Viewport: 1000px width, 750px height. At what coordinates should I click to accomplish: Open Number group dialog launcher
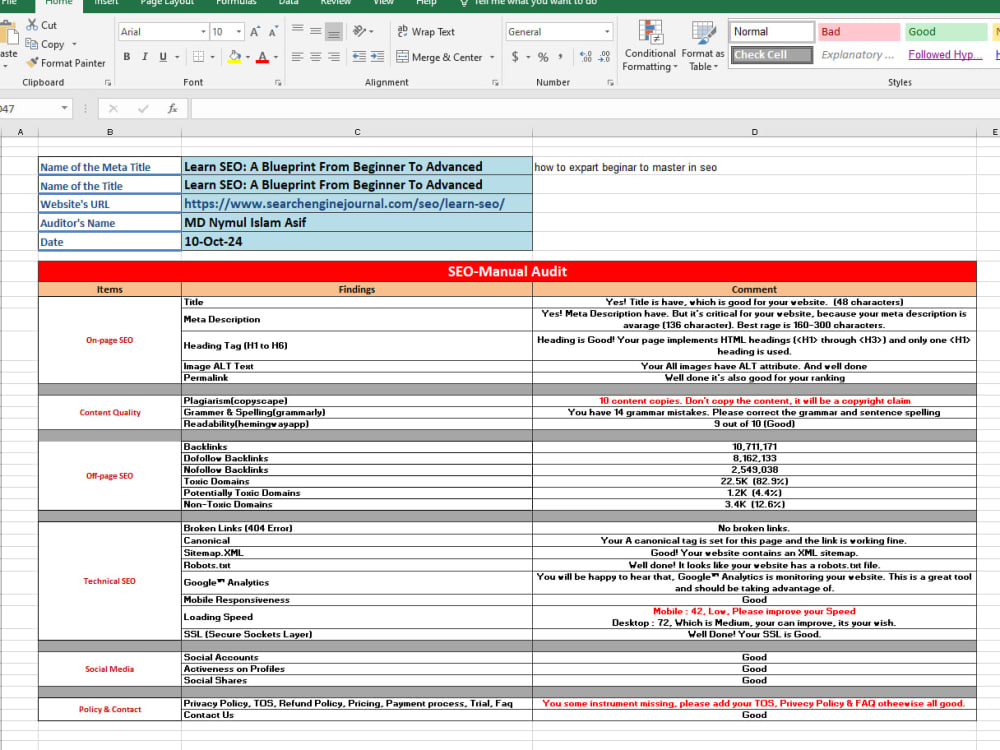pyautogui.click(x=610, y=82)
